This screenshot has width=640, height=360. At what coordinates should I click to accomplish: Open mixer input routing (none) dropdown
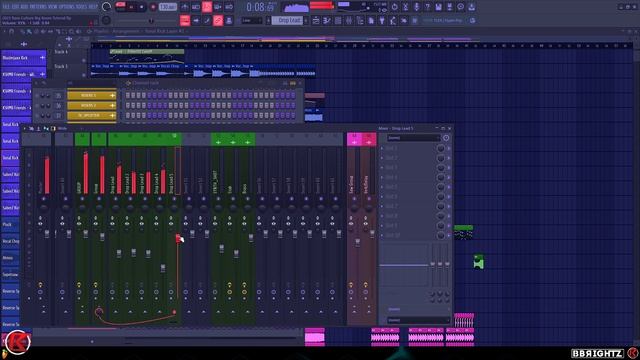coord(413,138)
